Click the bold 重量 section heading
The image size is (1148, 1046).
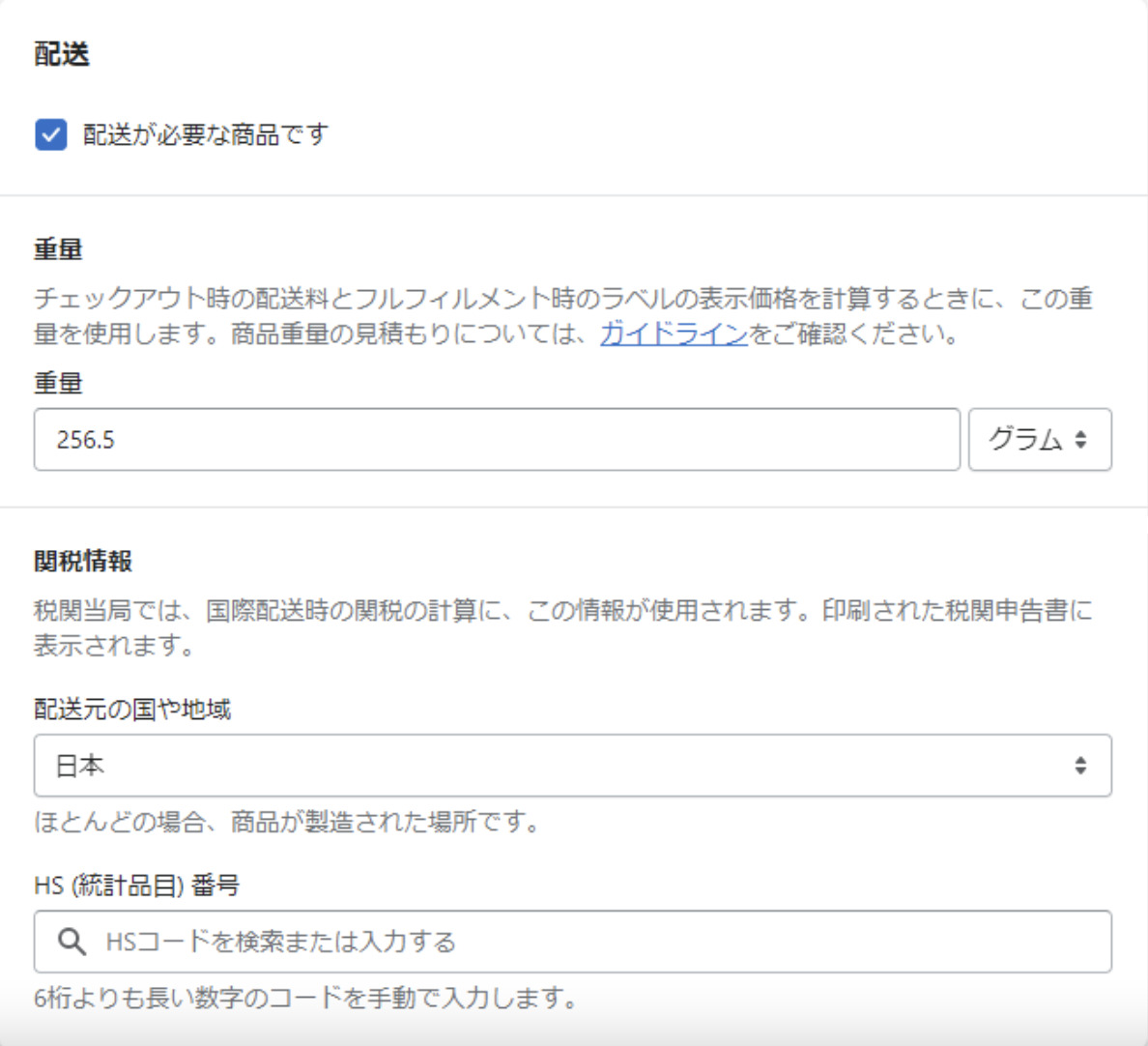[x=58, y=249]
